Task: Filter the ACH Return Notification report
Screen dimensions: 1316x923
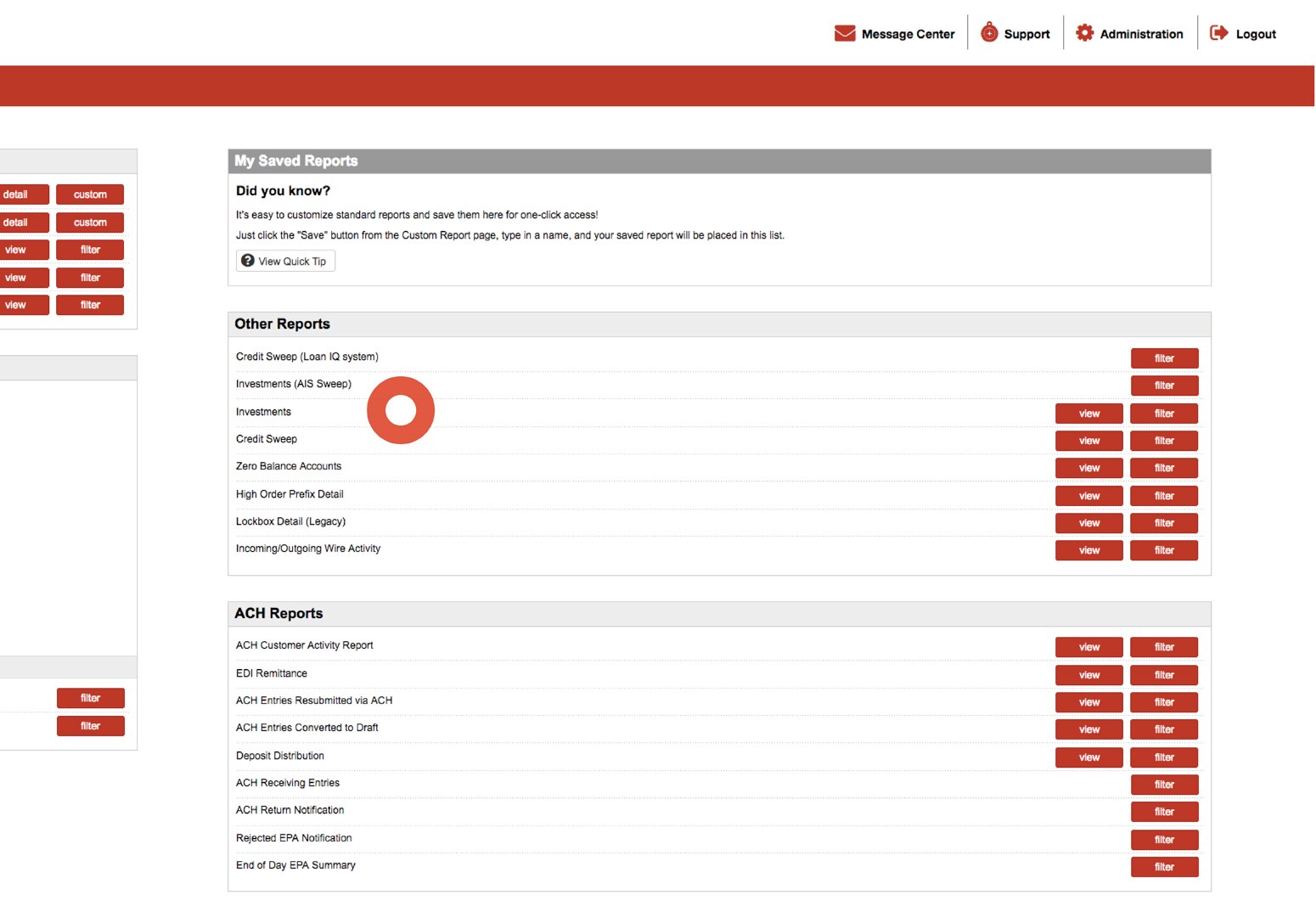Action: pyautogui.click(x=1164, y=812)
